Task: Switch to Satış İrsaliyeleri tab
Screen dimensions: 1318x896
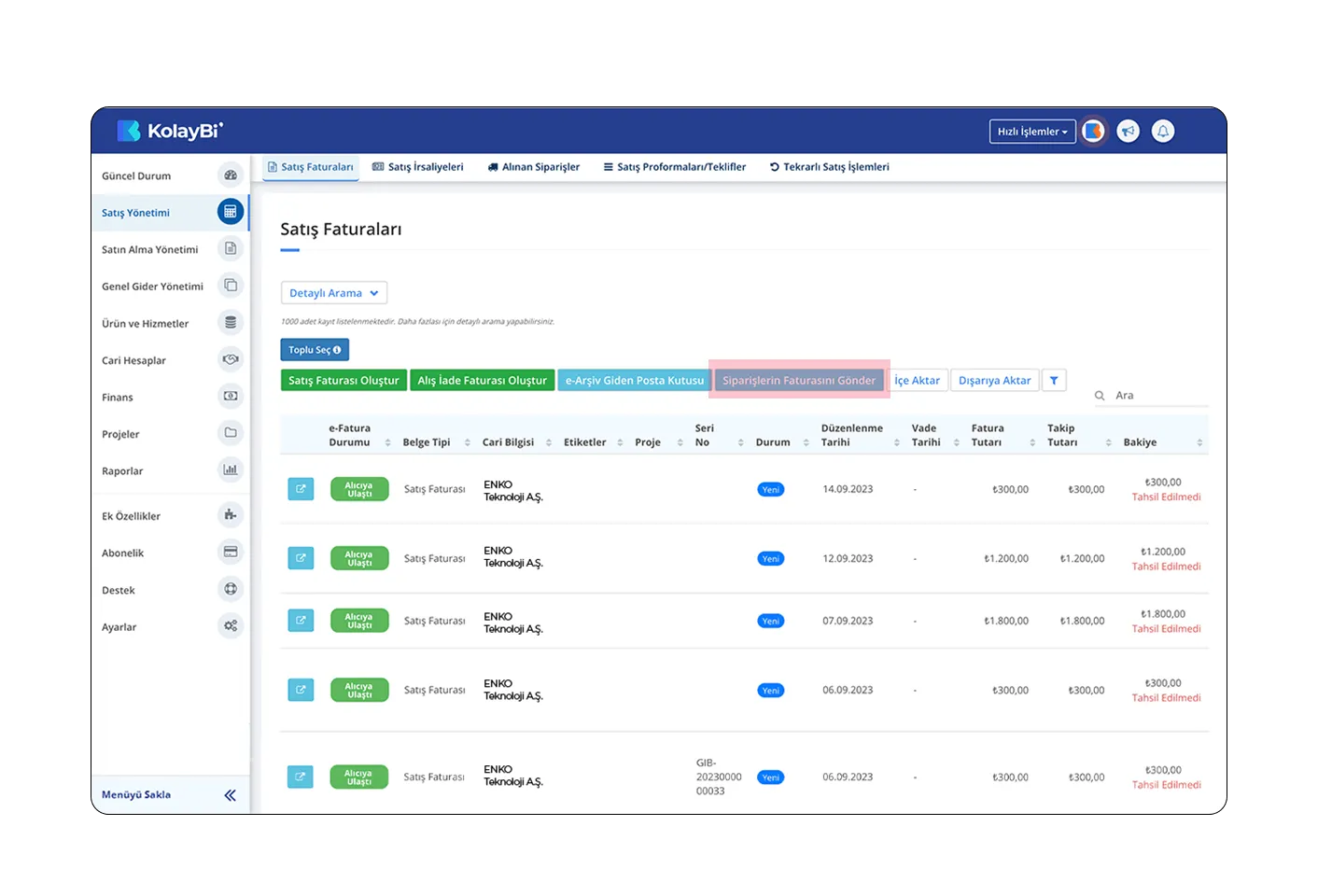Action: pyautogui.click(x=418, y=167)
